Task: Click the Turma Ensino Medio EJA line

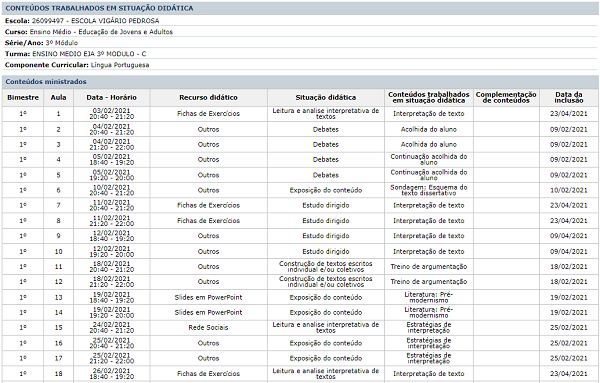Action: [75, 54]
